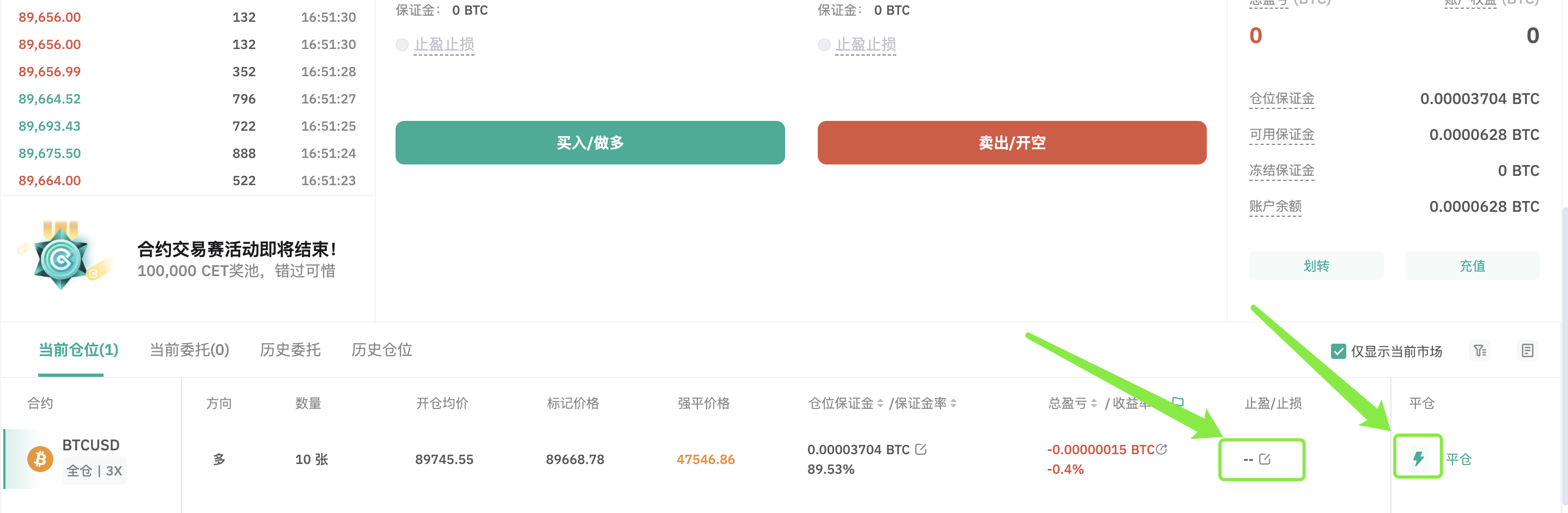Open the 历史仓位 tab
1568x513 pixels.
[382, 350]
